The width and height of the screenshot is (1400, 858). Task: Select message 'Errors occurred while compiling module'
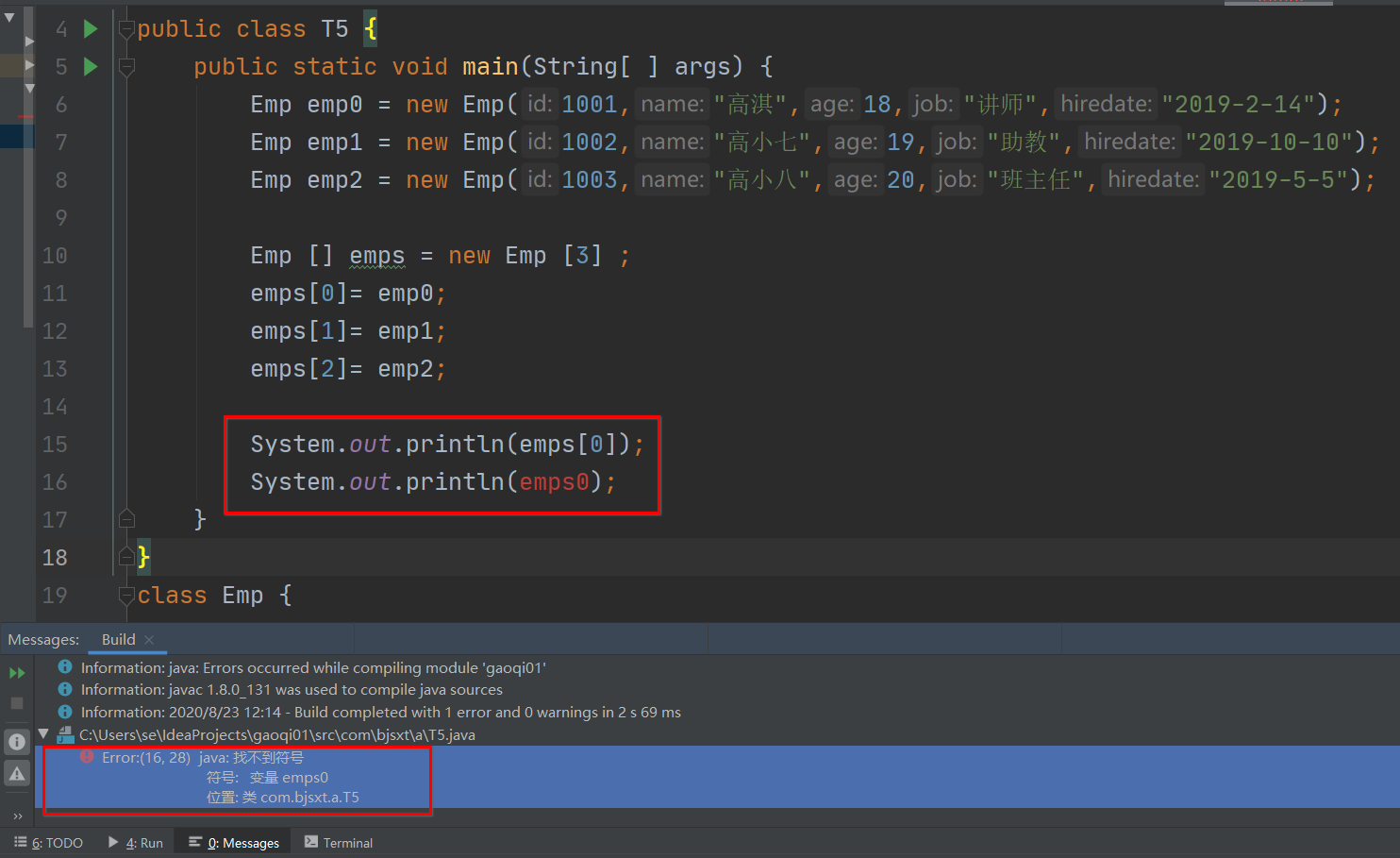tap(313, 668)
